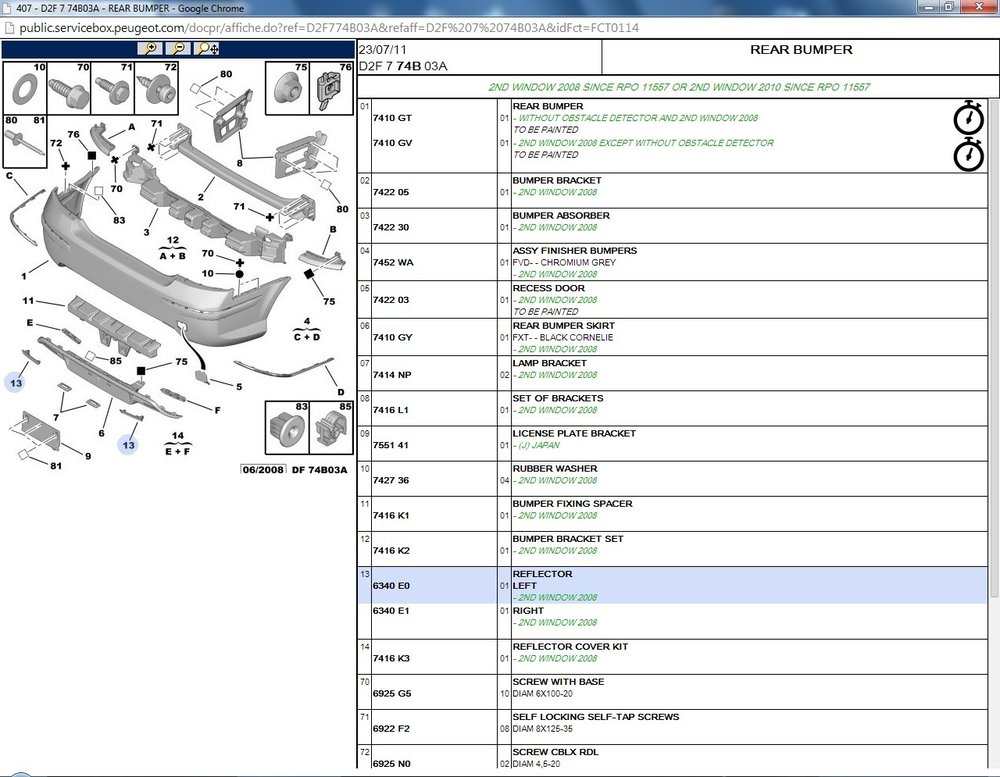The image size is (1000, 777).
Task: Select part number 7414 NP lamp bracket
Action: (x=392, y=375)
